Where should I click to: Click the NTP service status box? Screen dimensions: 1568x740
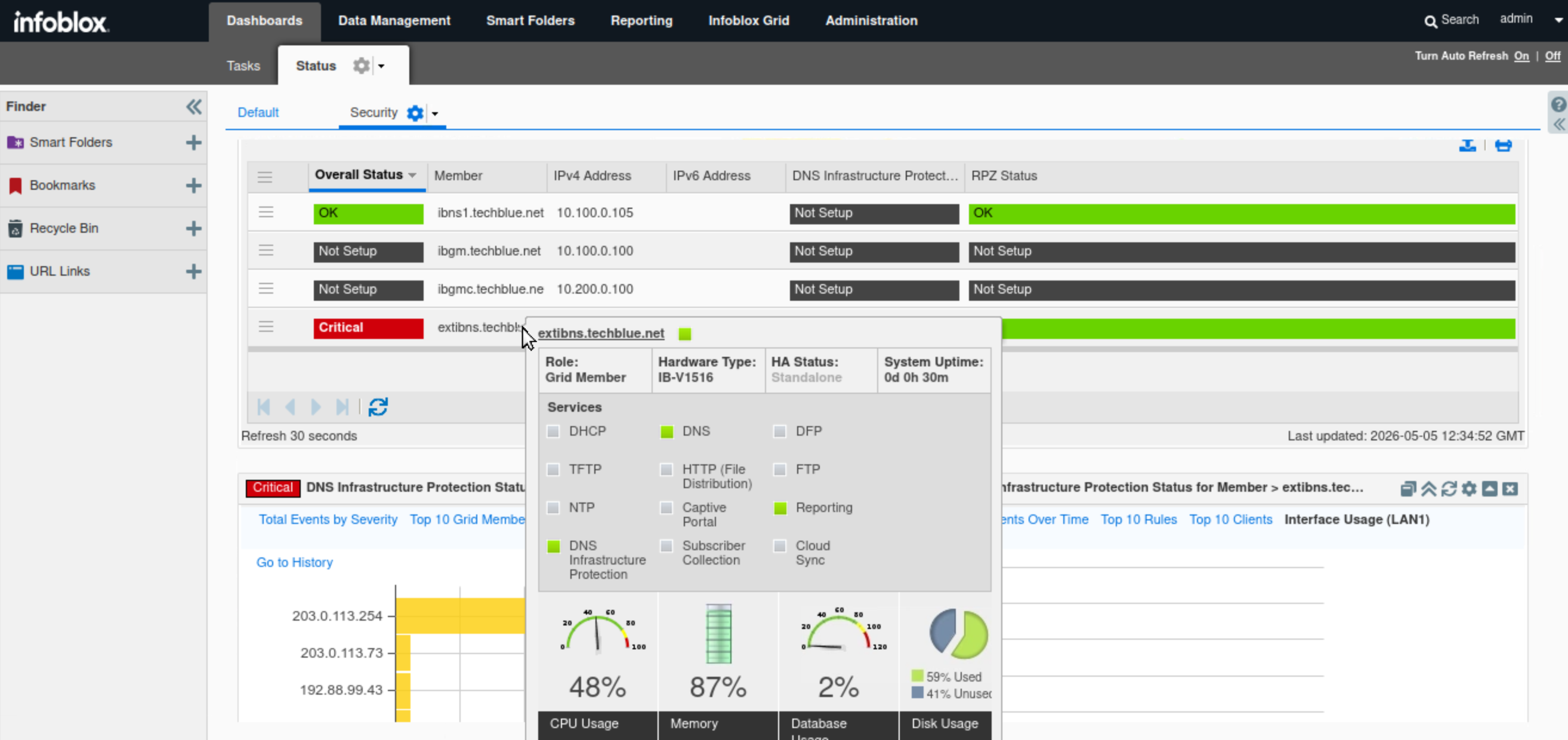click(553, 508)
